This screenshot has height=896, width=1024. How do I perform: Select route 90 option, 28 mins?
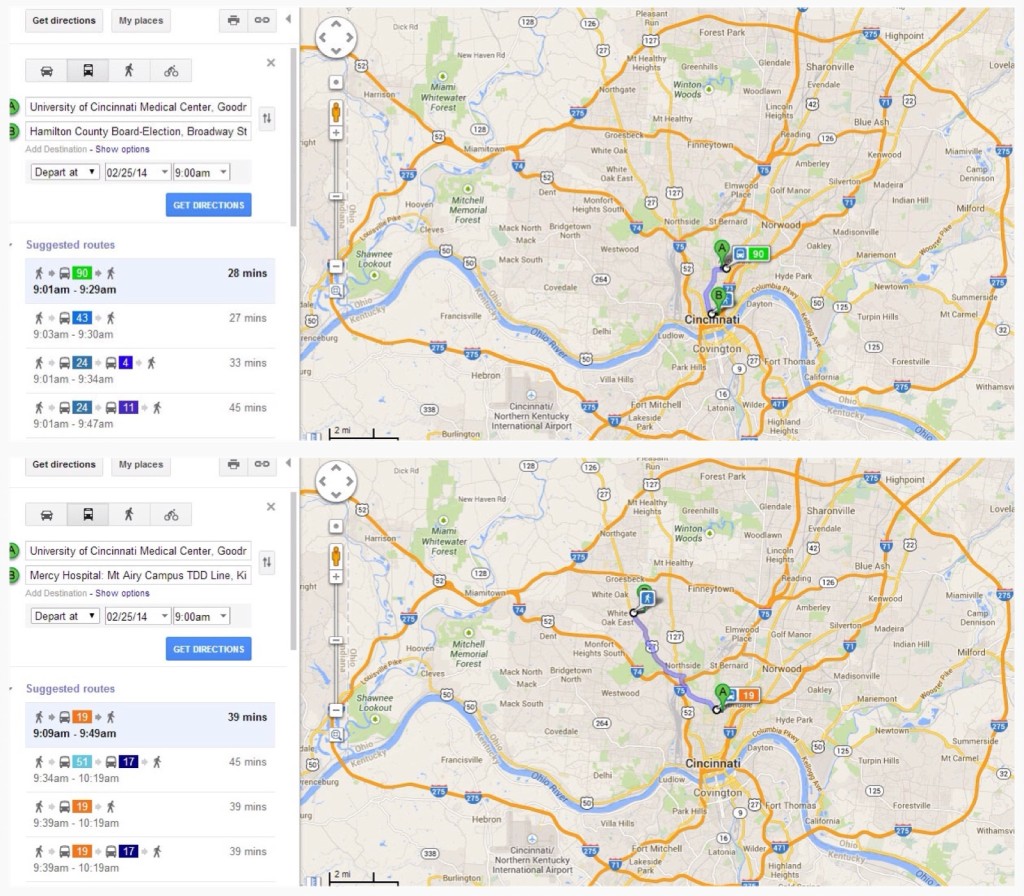coord(150,281)
